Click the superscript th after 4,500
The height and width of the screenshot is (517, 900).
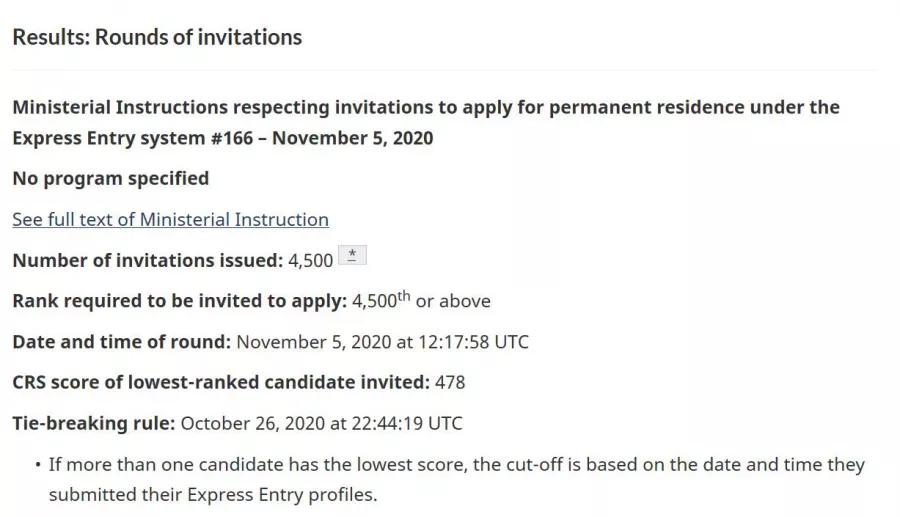[404, 296]
